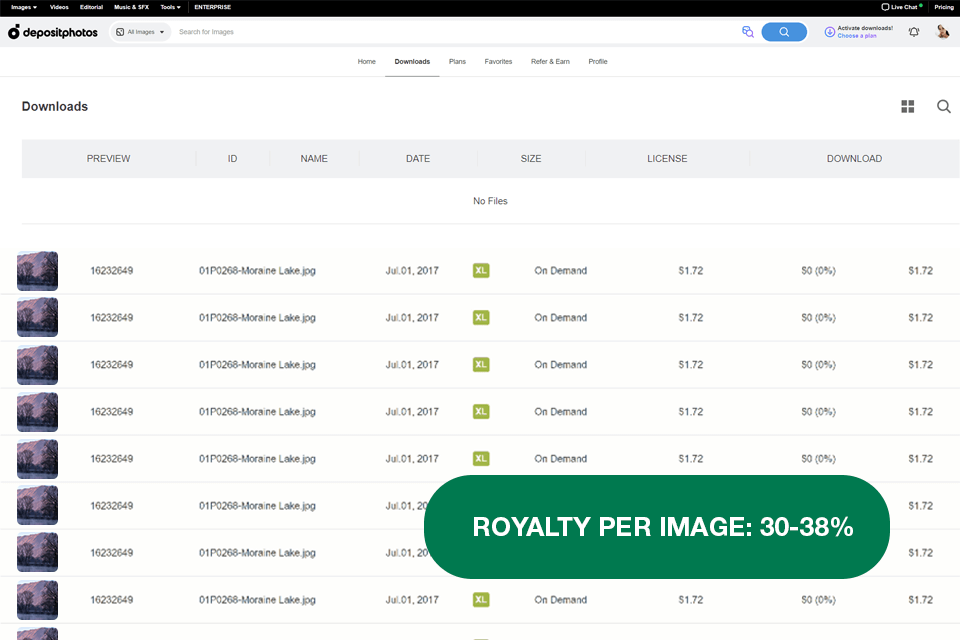
Task: Open Editorial in the top menu
Action: click(91, 7)
